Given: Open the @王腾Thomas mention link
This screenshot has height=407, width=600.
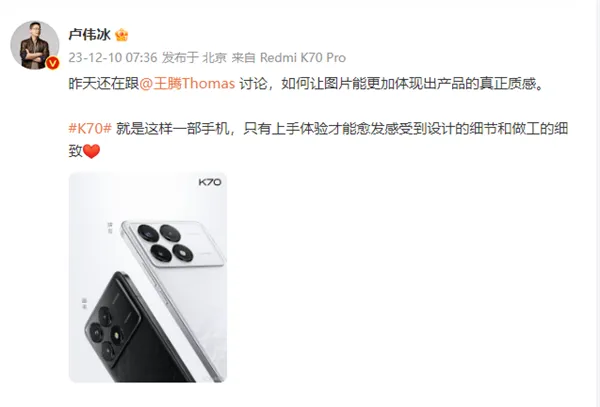Looking at the screenshot, I should (187, 83).
